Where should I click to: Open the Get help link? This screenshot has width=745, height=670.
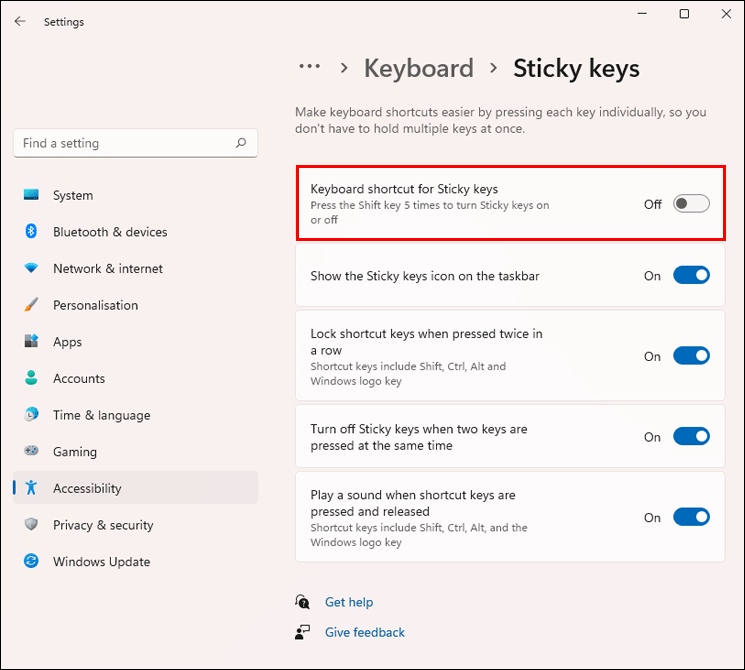(x=349, y=602)
